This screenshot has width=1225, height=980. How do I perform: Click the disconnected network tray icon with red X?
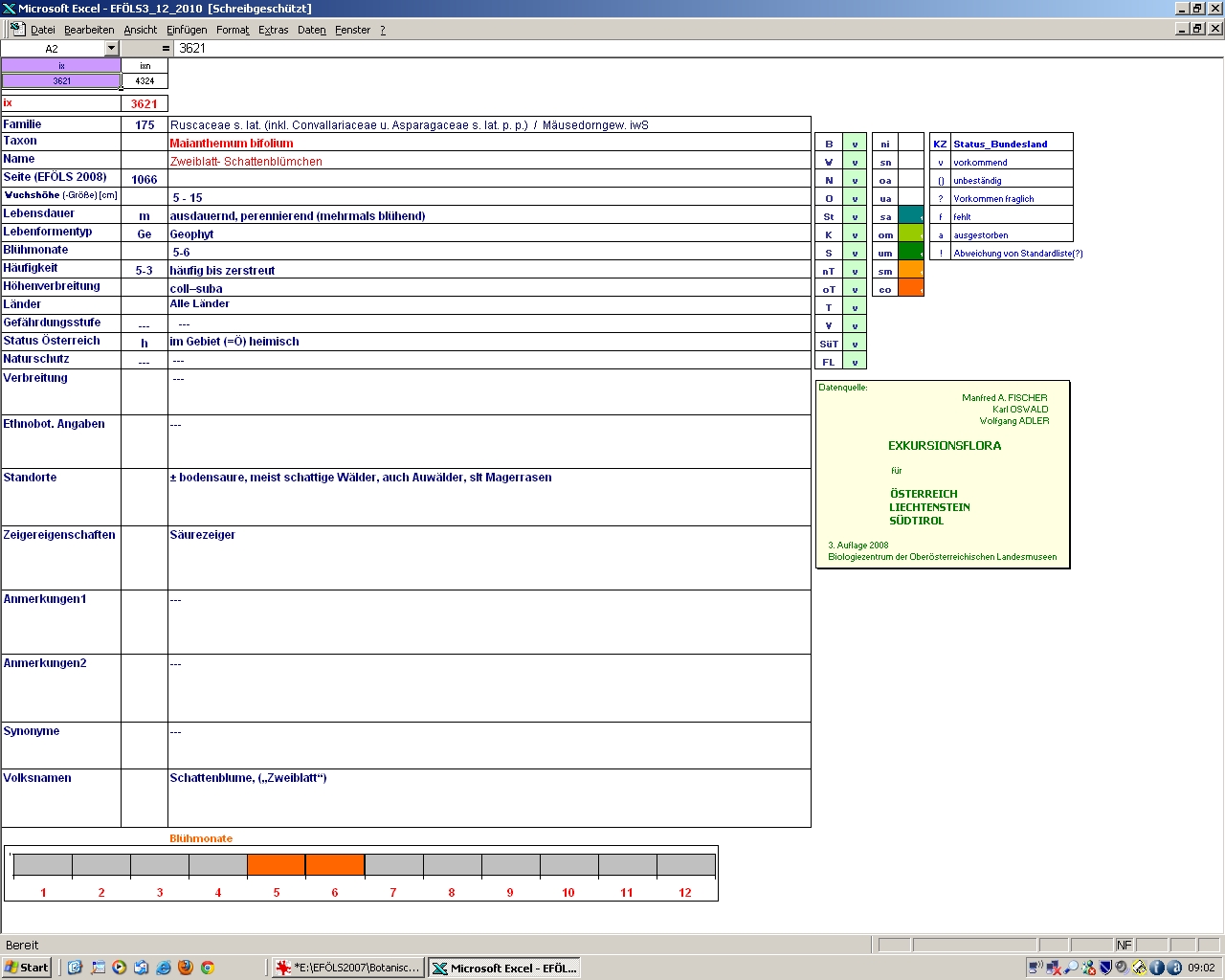pos(1054,968)
